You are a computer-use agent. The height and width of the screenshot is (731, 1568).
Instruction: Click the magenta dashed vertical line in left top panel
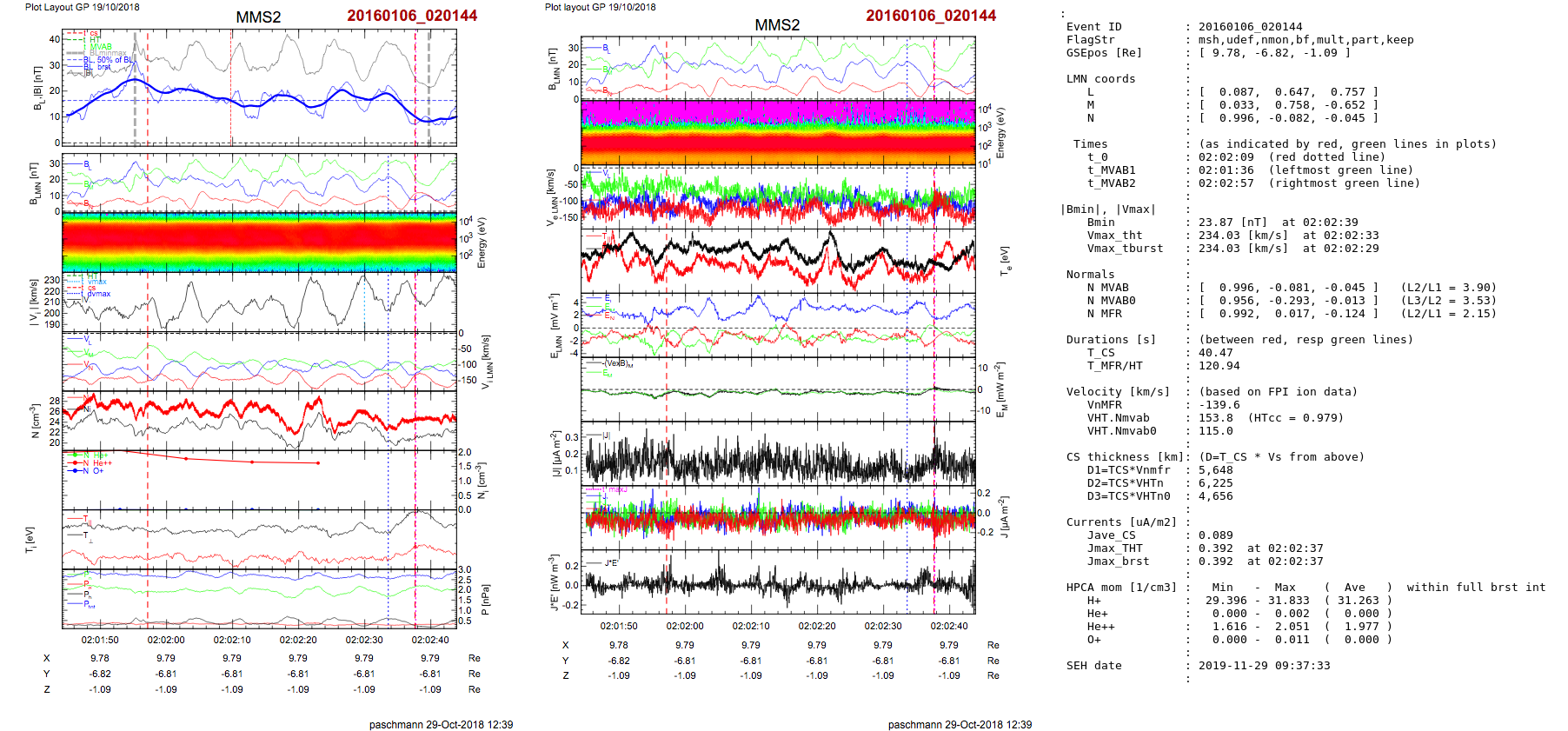(415, 87)
